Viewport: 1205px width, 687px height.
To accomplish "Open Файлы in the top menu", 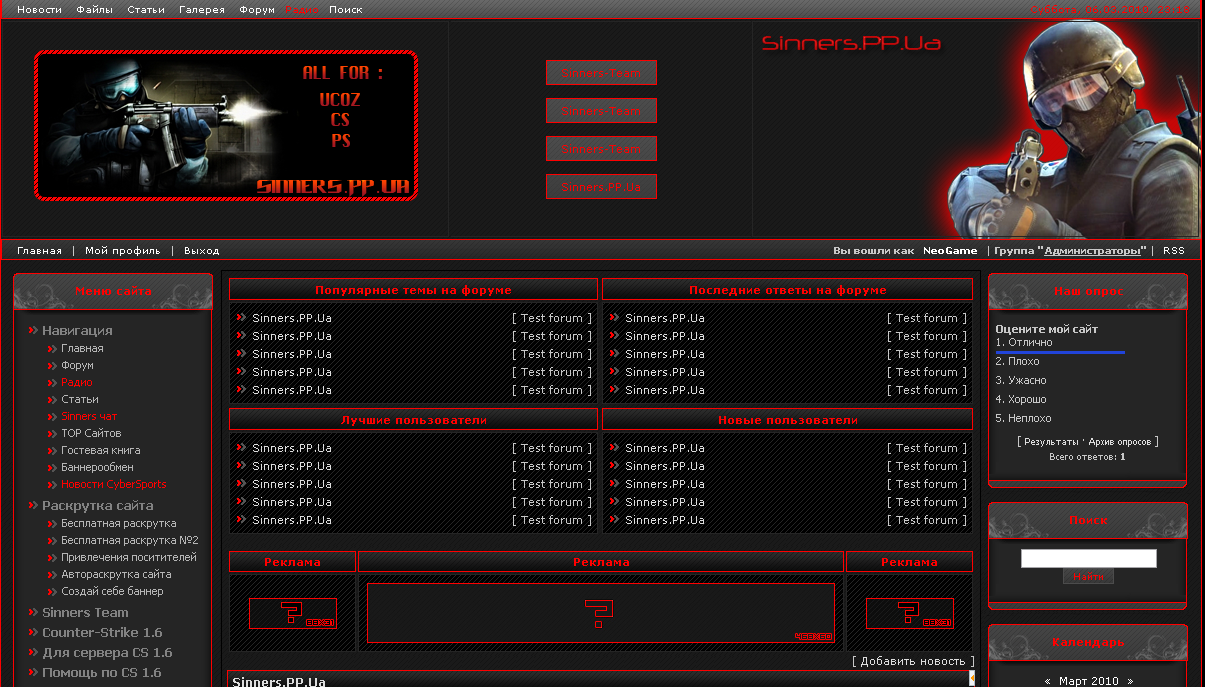I will coord(94,9).
